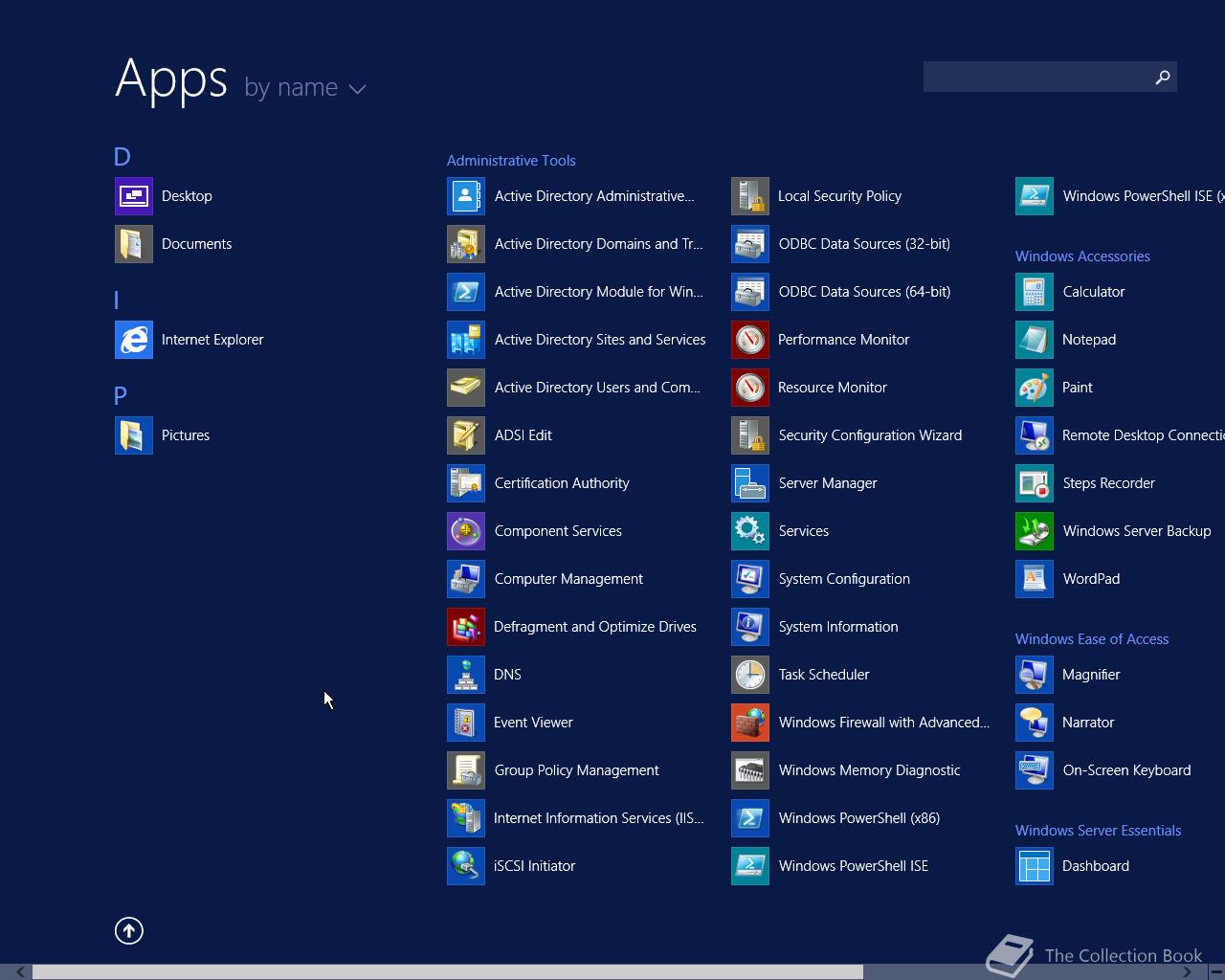This screenshot has height=980, width=1225.
Task: Open Internet Information Services manager icon
Action: coord(466,818)
